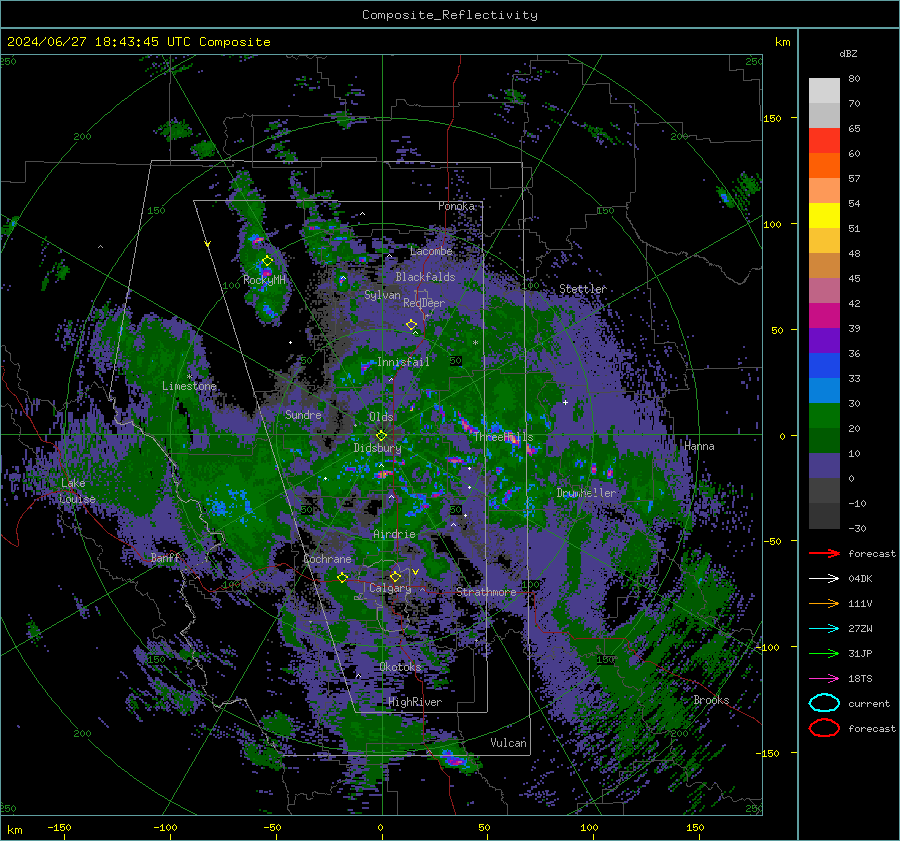Screen dimensions: 900x841
Task: Select the purple 39 dBZ swatch
Action: click(824, 340)
